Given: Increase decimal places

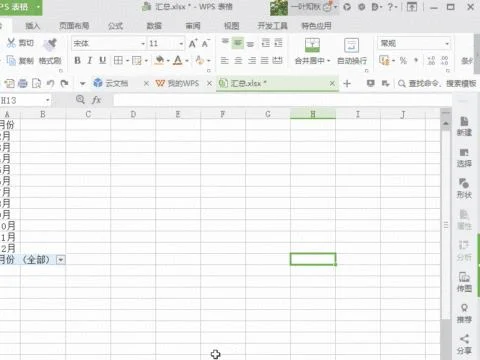Looking at the screenshot, I should (431, 60).
